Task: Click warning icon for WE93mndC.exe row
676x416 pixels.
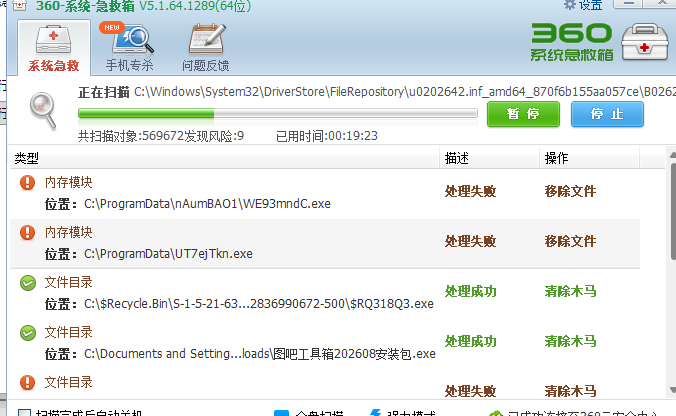Action: click(x=28, y=182)
